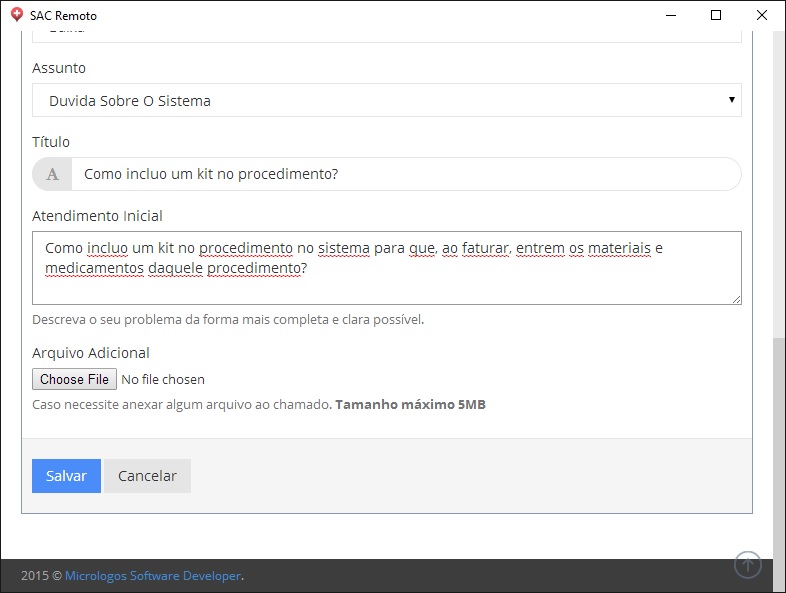Open the Assunto dropdown list
The image size is (786, 593).
pyautogui.click(x=386, y=101)
